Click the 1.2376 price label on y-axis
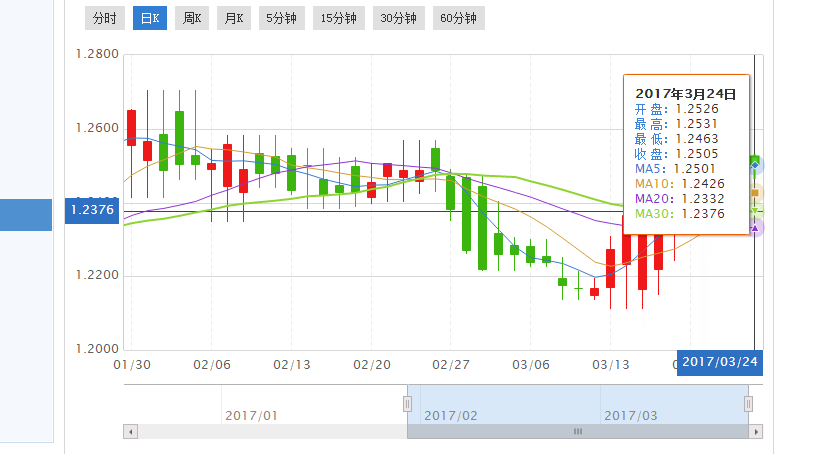Screen dimensions: 825x454 pyautogui.click(x=92, y=209)
